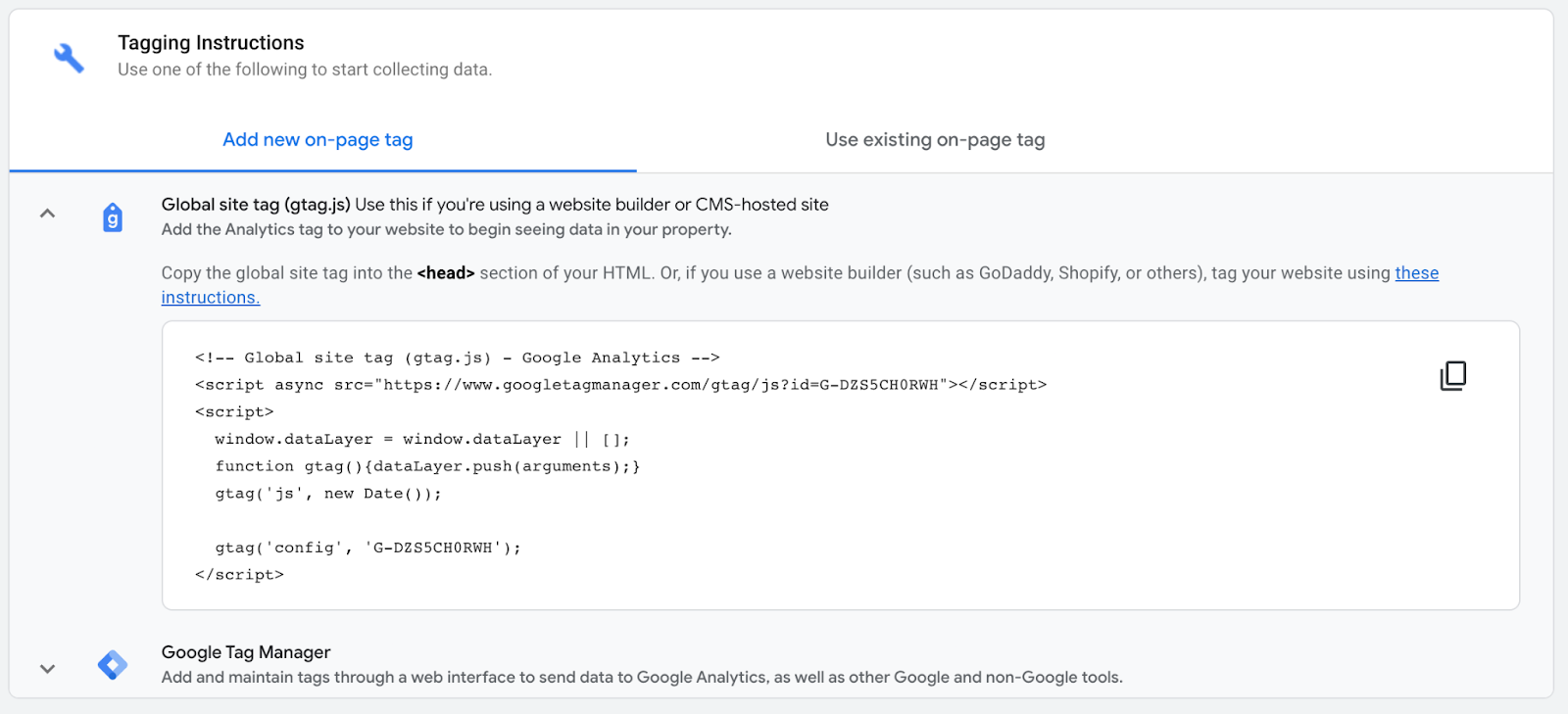Open the Use existing on-page tag tab

click(935, 140)
